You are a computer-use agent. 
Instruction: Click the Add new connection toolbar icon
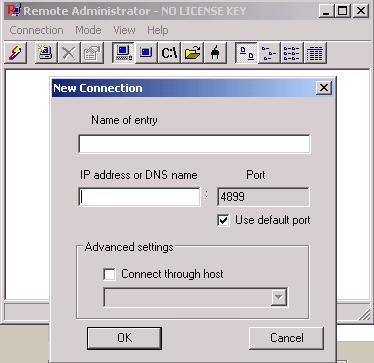46,53
